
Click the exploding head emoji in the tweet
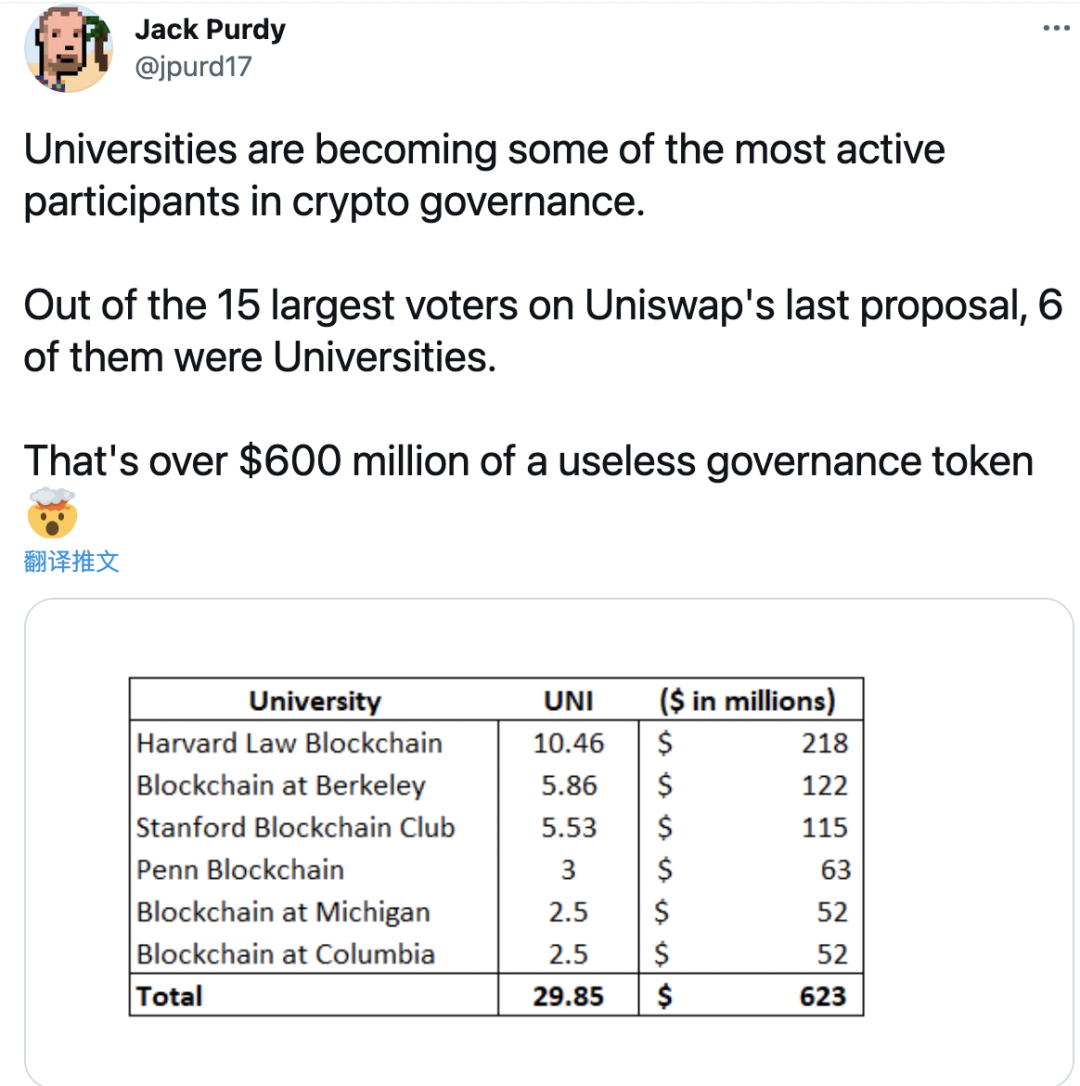click(x=51, y=513)
